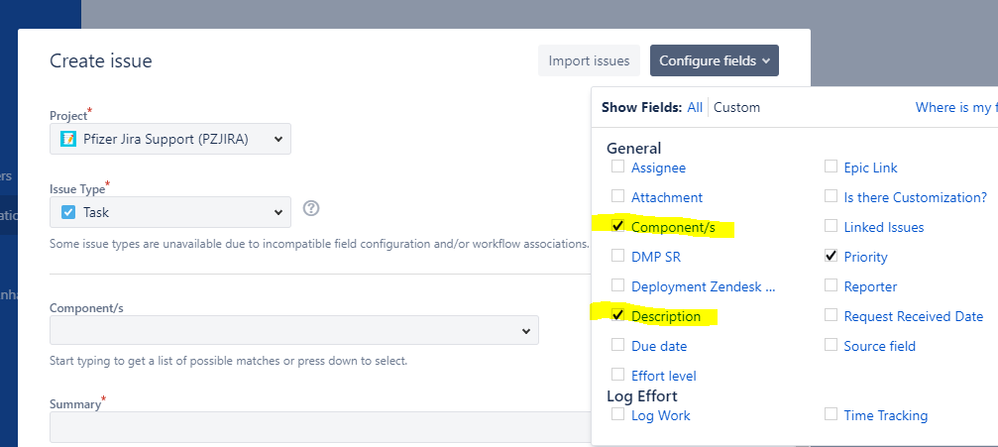Screen dimensions: 998x447
Task: Click the DMP SR field link
Action: click(x=656, y=257)
